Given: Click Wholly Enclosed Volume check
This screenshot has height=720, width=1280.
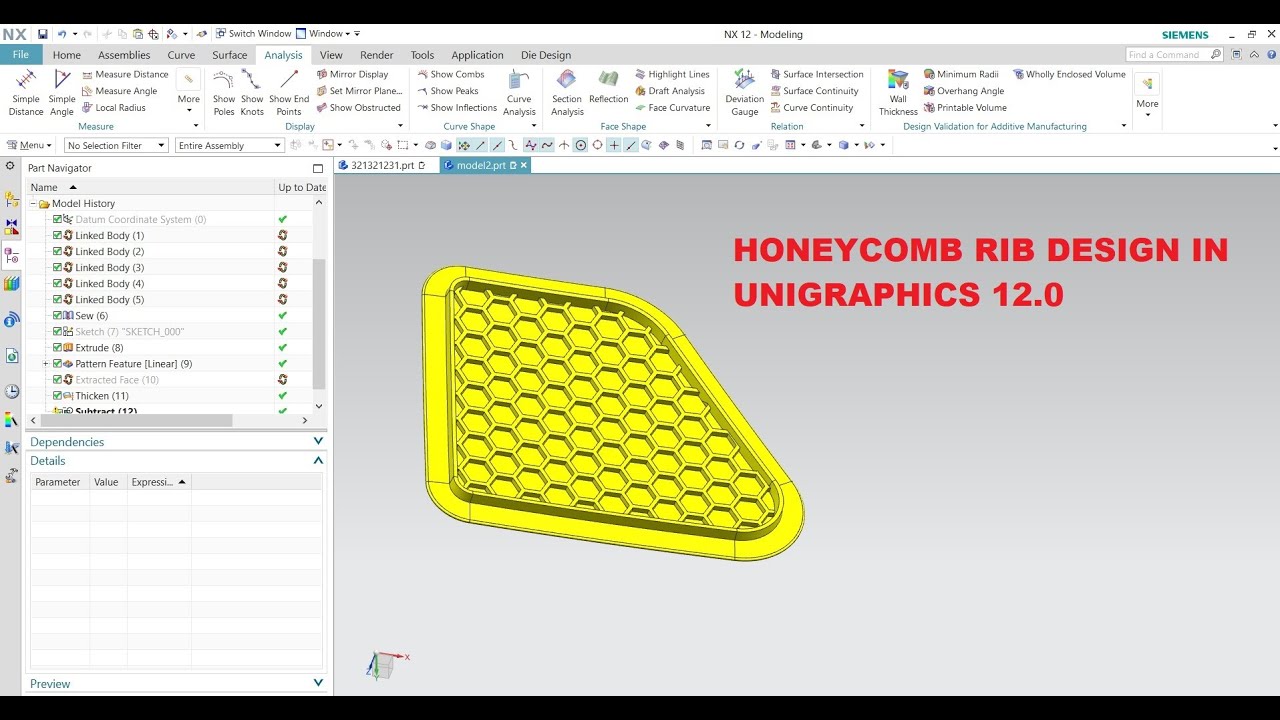Looking at the screenshot, I should pyautogui.click(x=1069, y=74).
